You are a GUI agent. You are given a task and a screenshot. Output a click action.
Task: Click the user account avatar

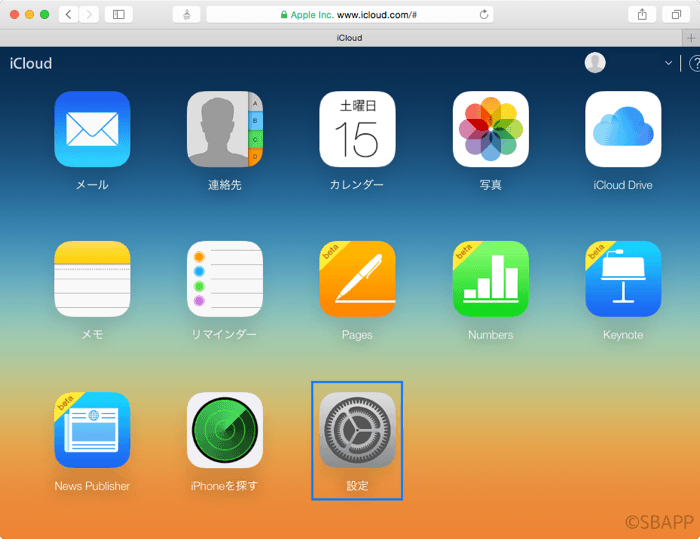click(x=595, y=63)
